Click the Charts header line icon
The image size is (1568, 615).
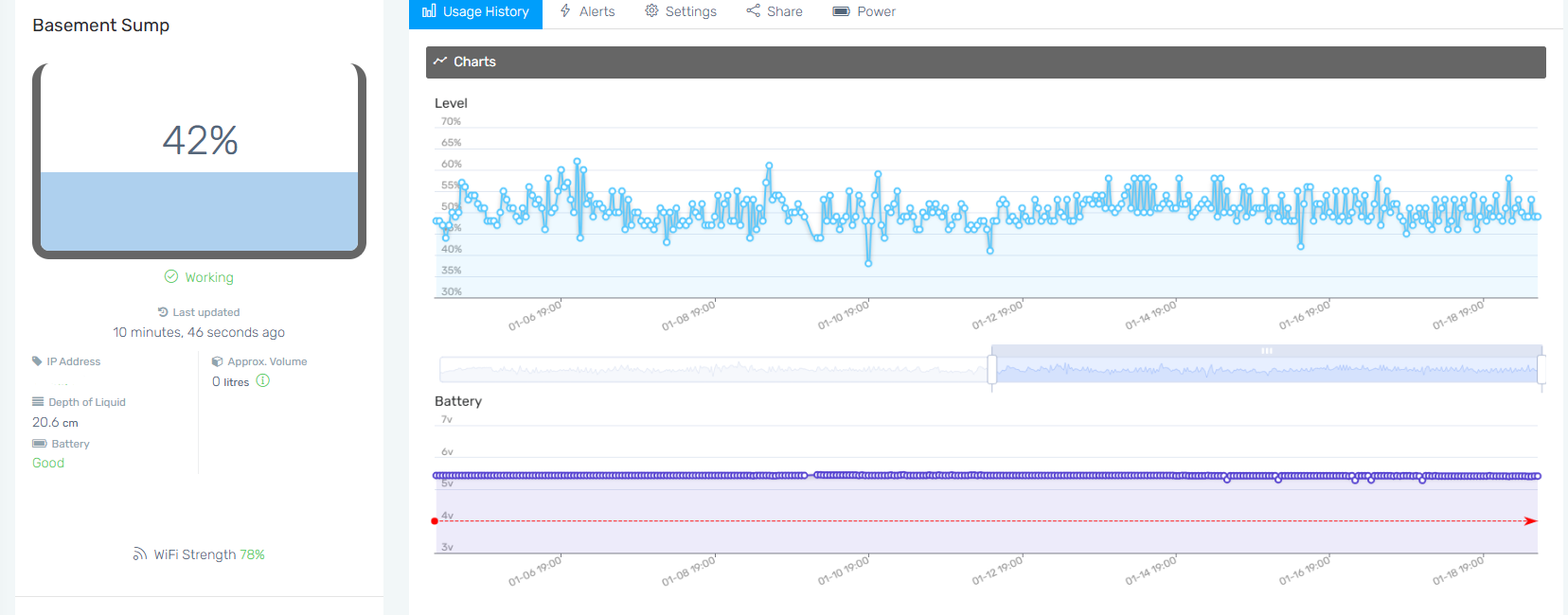click(x=440, y=61)
